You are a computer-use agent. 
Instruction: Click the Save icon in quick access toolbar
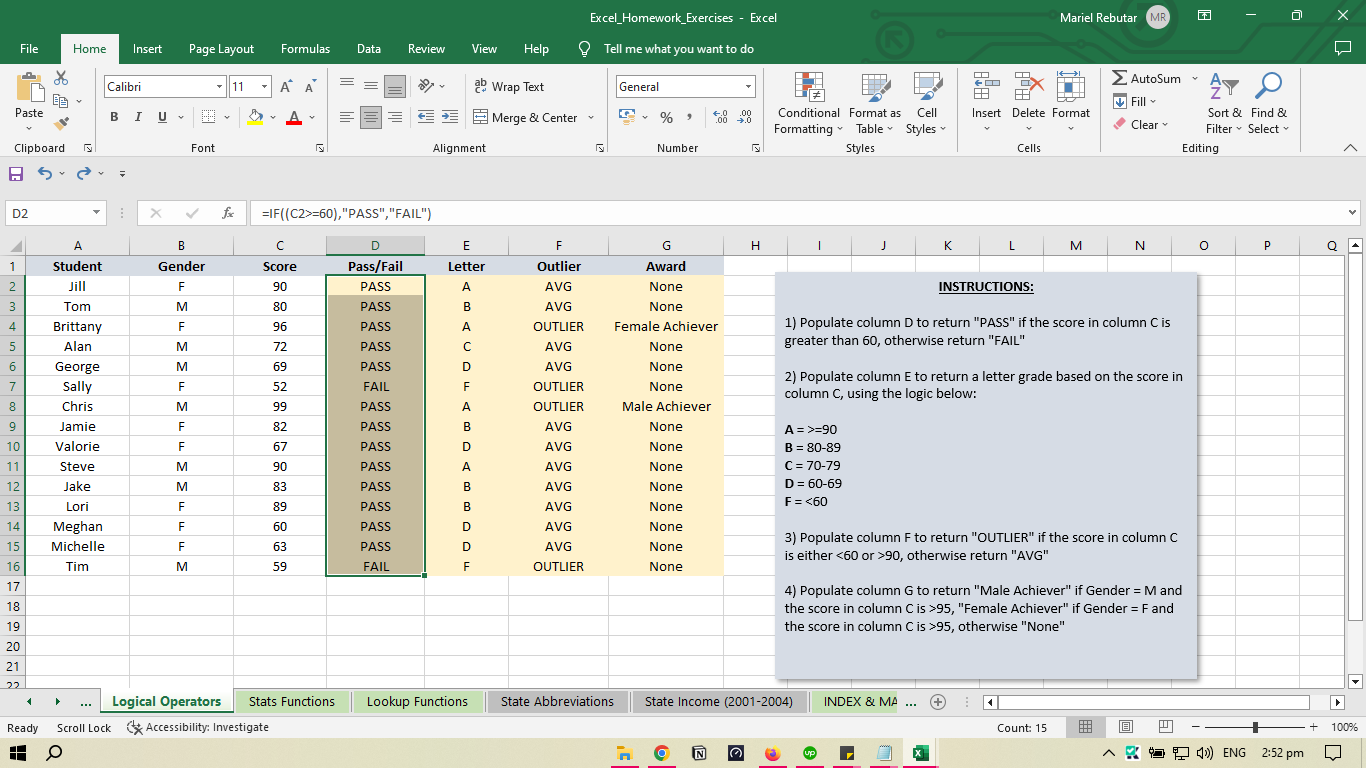pyautogui.click(x=16, y=174)
